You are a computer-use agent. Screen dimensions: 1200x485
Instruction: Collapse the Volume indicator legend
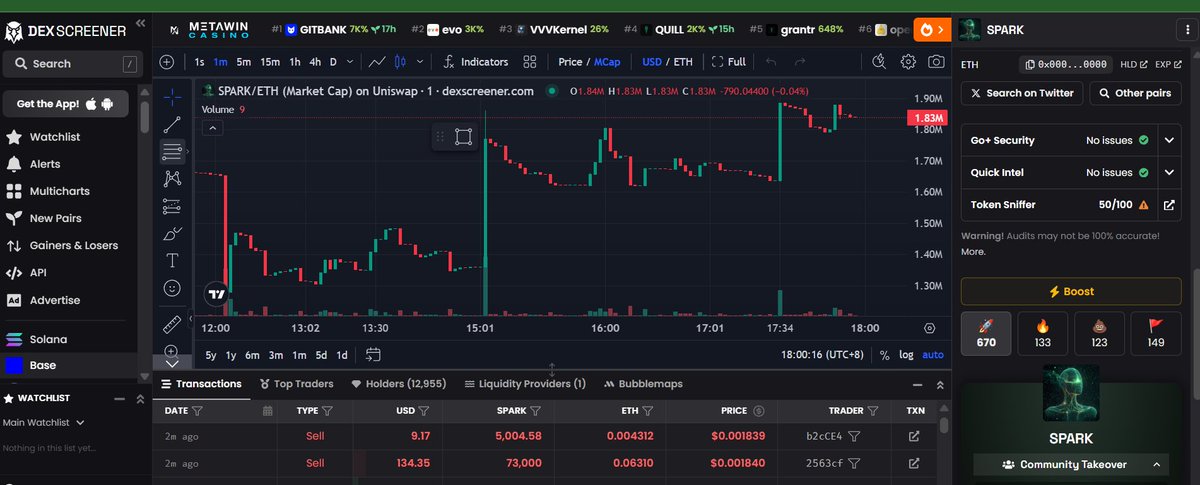[x=211, y=127]
